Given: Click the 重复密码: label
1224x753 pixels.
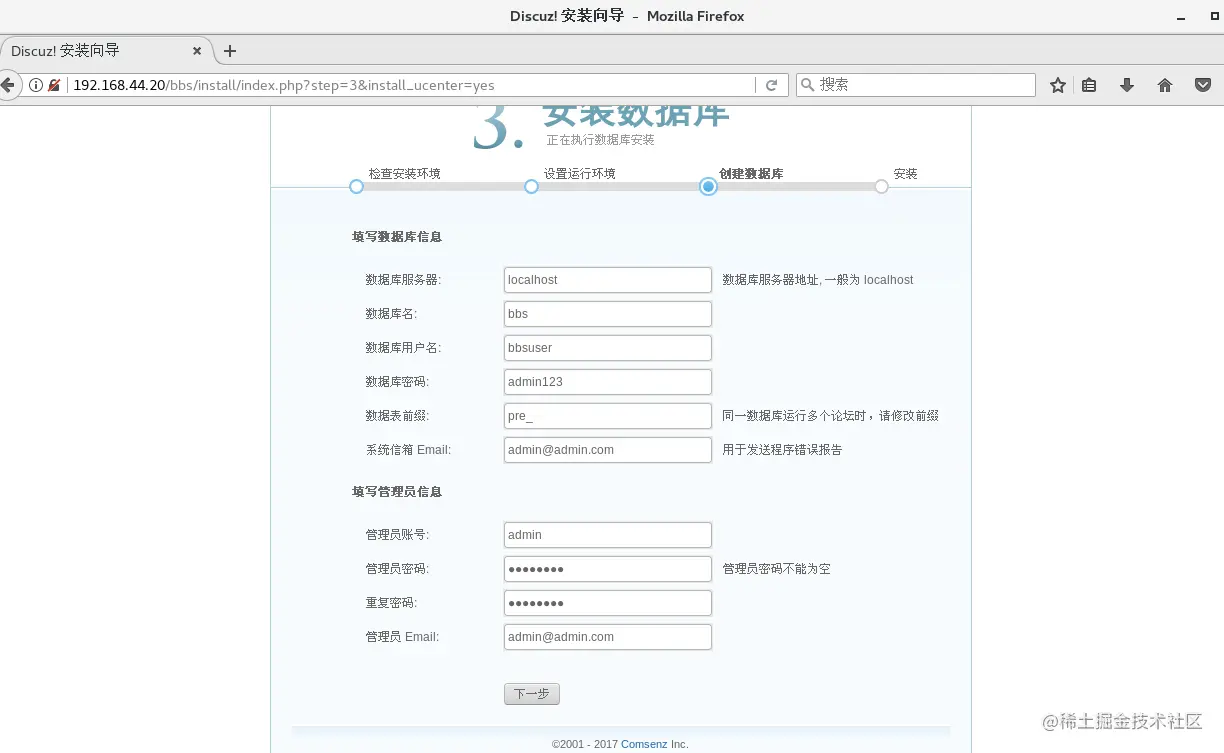Looking at the screenshot, I should tap(391, 603).
